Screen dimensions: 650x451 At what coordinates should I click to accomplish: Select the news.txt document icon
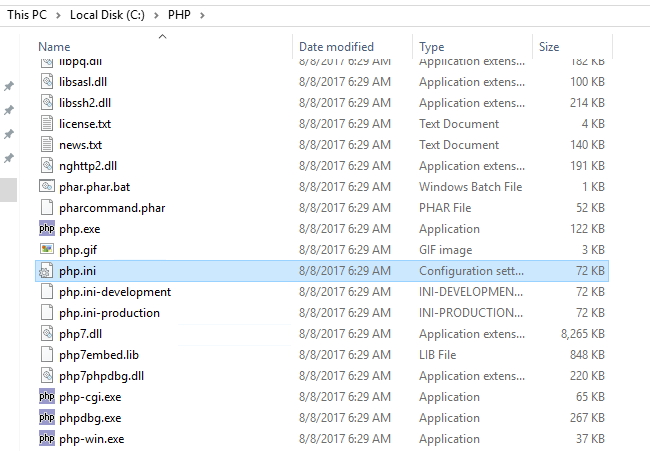point(47,145)
